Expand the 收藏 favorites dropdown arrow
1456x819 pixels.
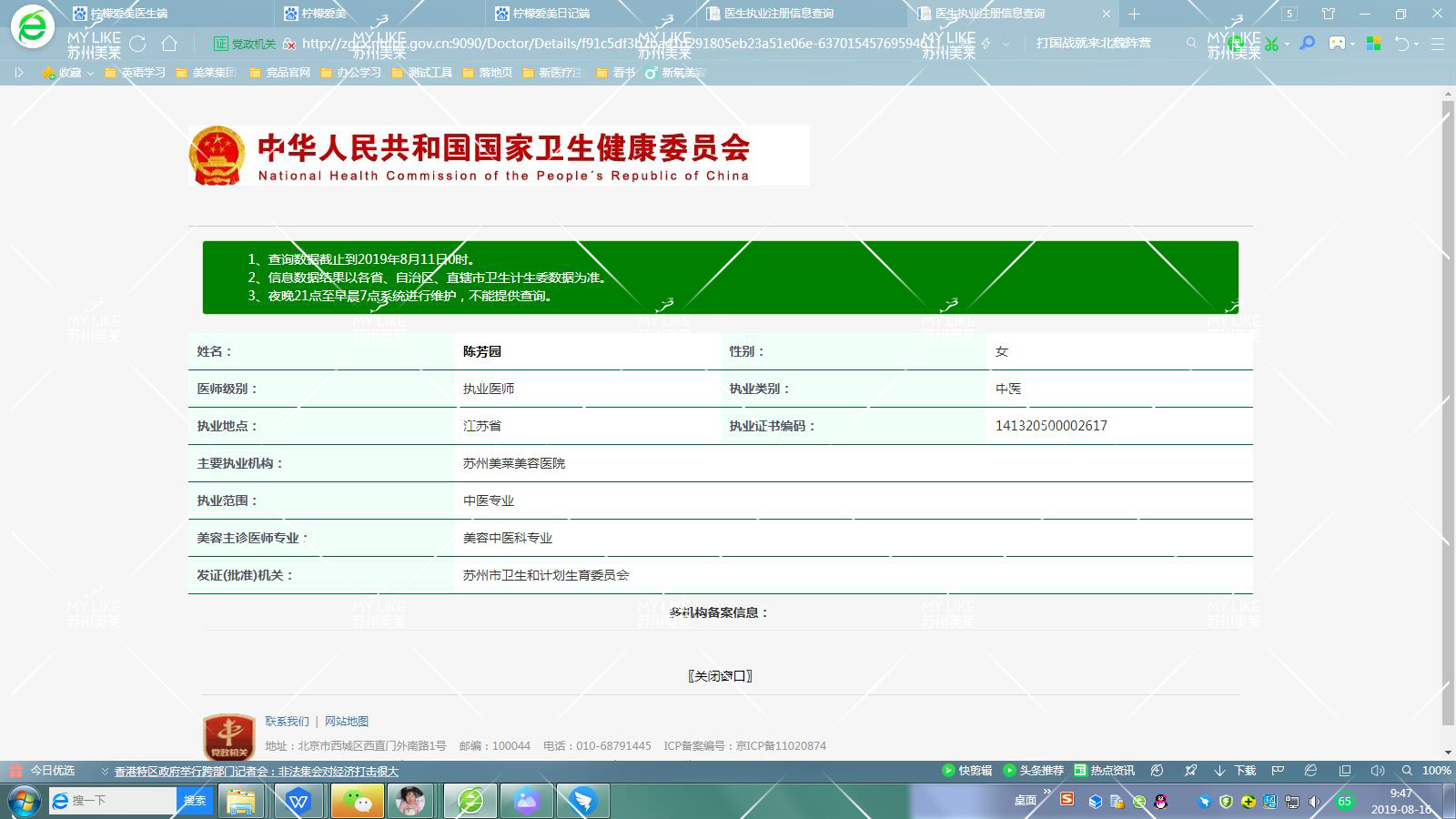pyautogui.click(x=90, y=73)
